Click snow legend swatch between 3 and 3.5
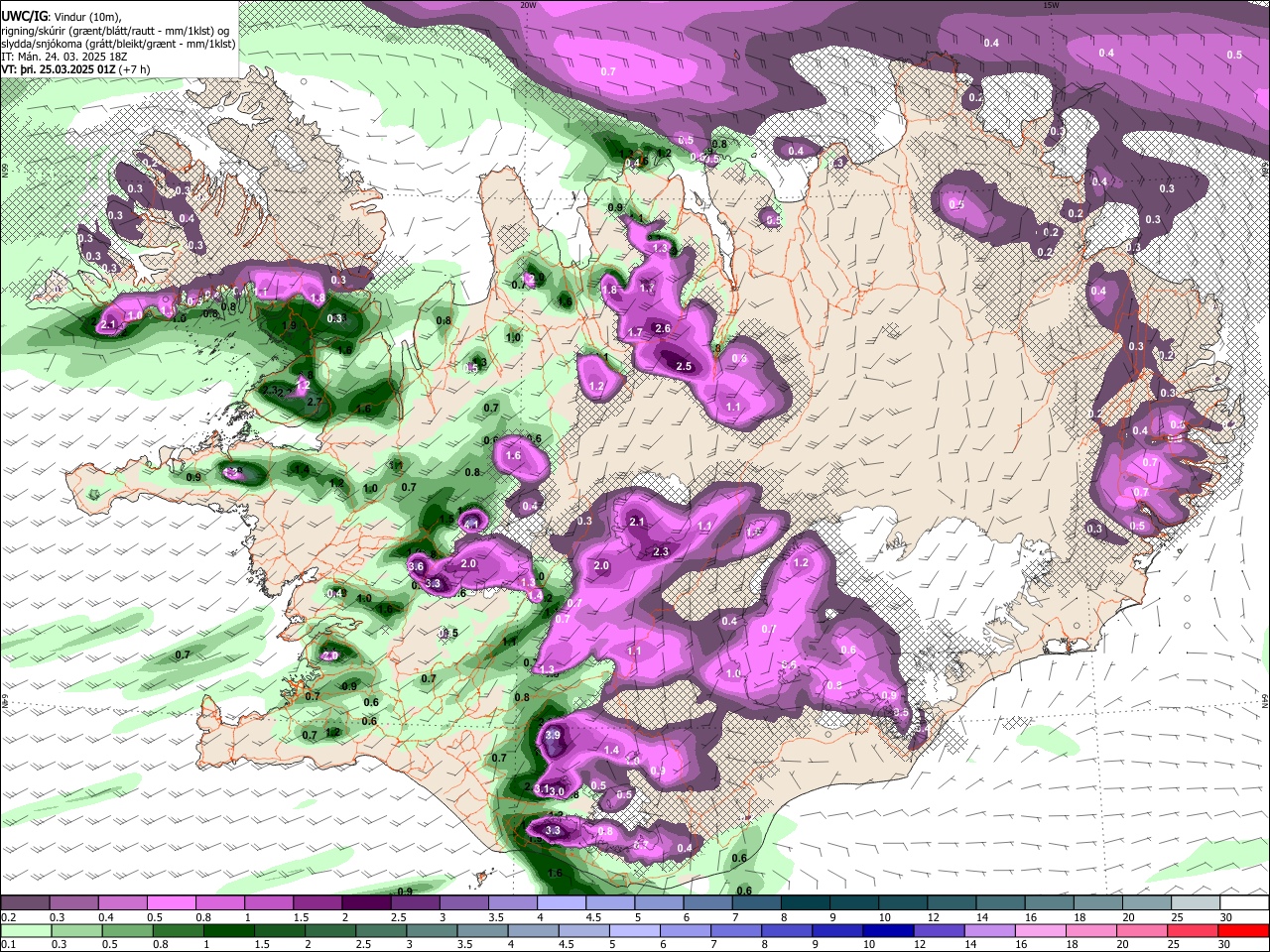 click(x=463, y=902)
